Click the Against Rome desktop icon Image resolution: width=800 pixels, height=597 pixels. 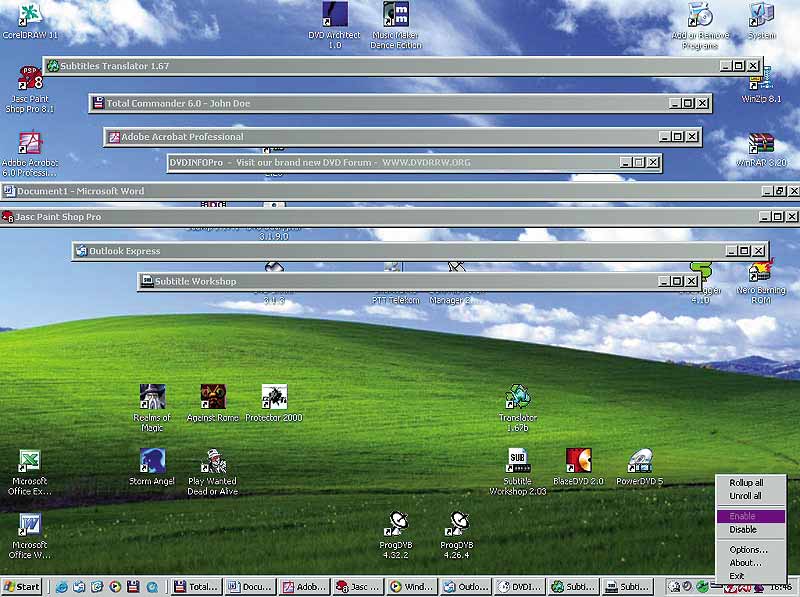[x=213, y=404]
